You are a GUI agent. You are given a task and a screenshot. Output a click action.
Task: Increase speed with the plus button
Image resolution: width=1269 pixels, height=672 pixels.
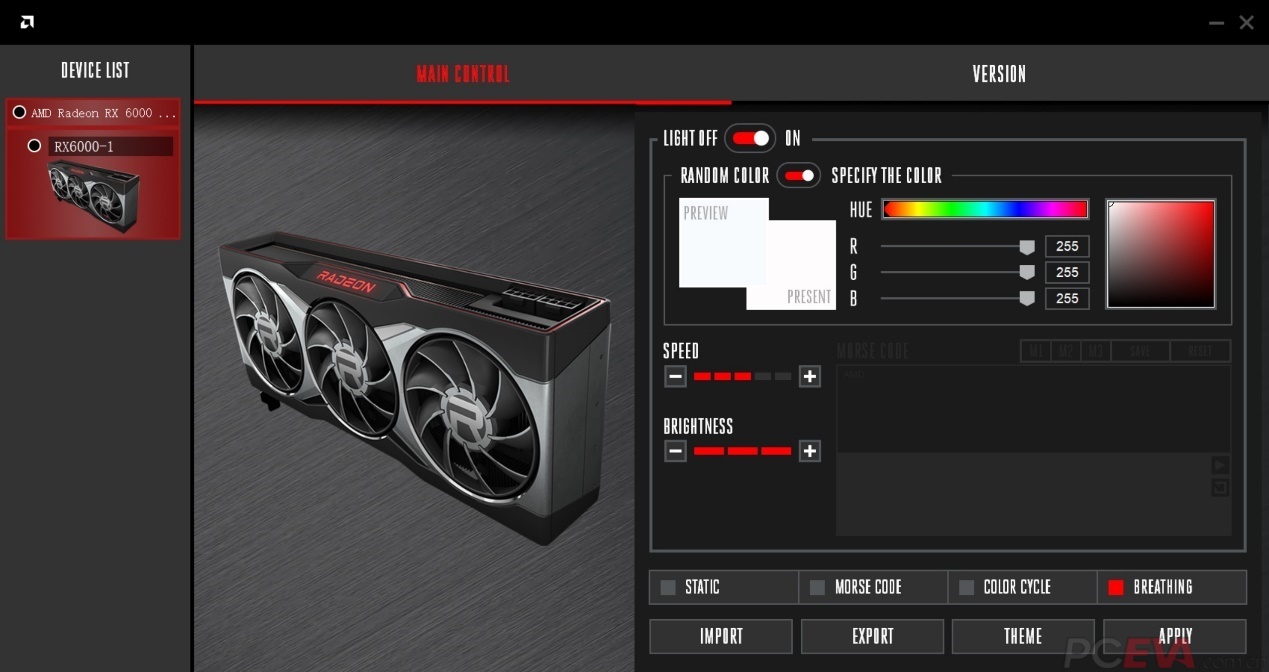810,377
